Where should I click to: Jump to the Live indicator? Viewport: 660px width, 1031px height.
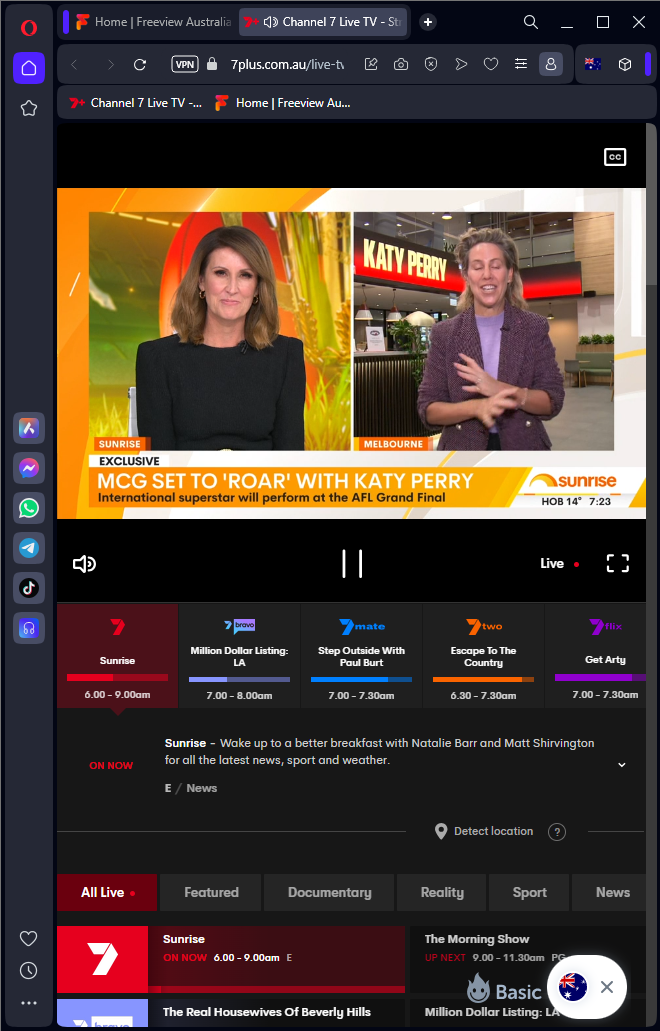coord(559,563)
